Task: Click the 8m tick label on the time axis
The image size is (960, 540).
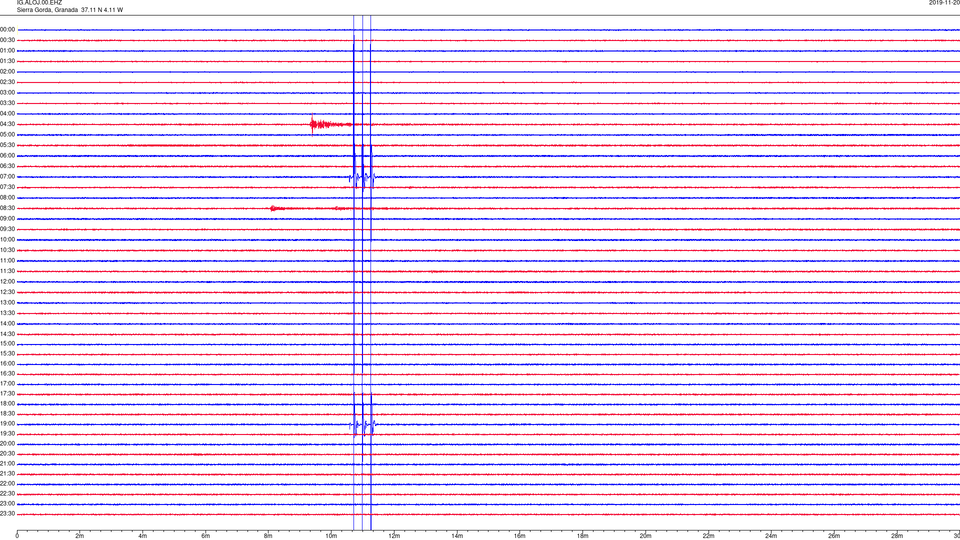Action: click(x=268, y=536)
